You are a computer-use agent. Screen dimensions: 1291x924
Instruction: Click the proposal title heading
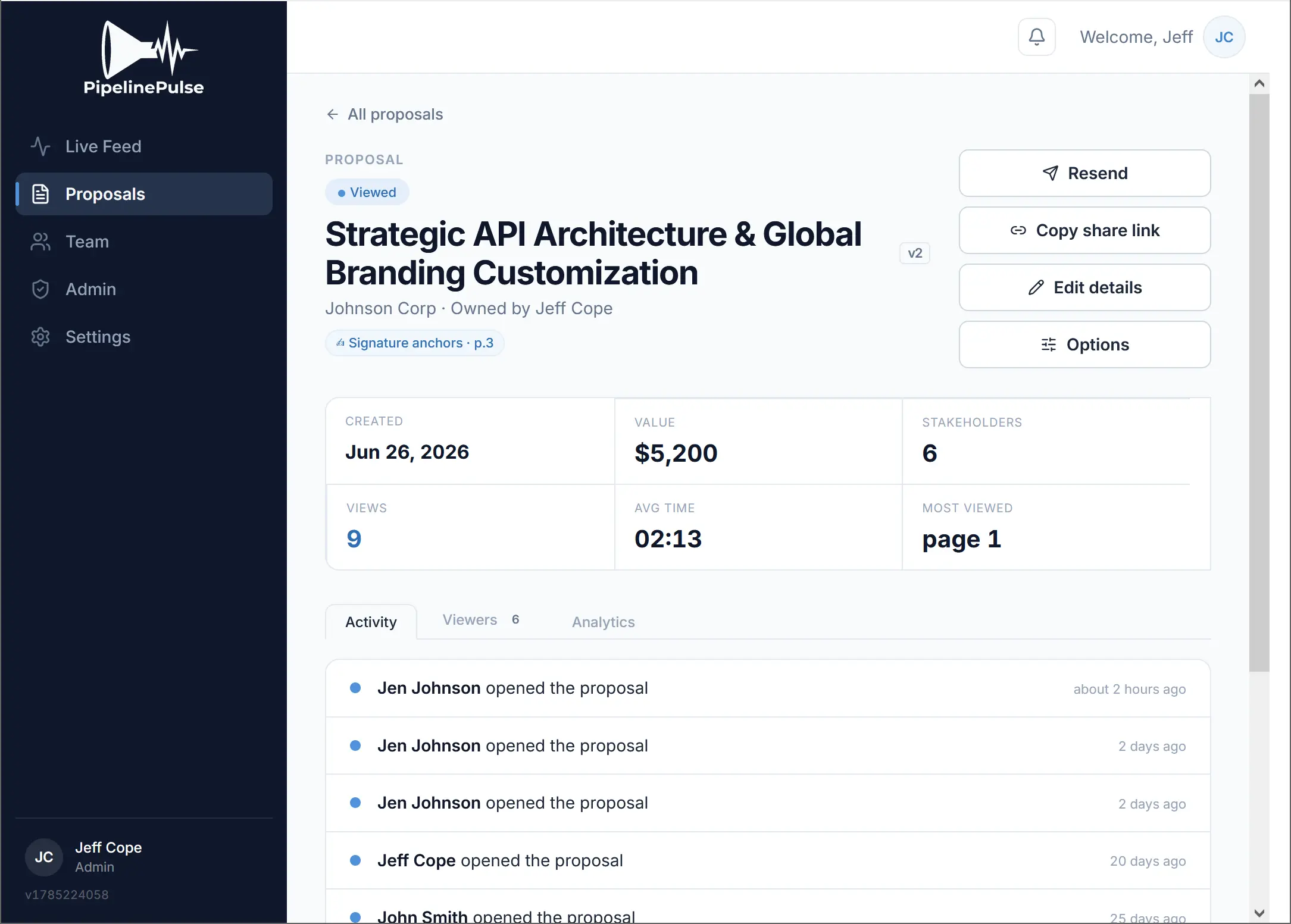(593, 253)
